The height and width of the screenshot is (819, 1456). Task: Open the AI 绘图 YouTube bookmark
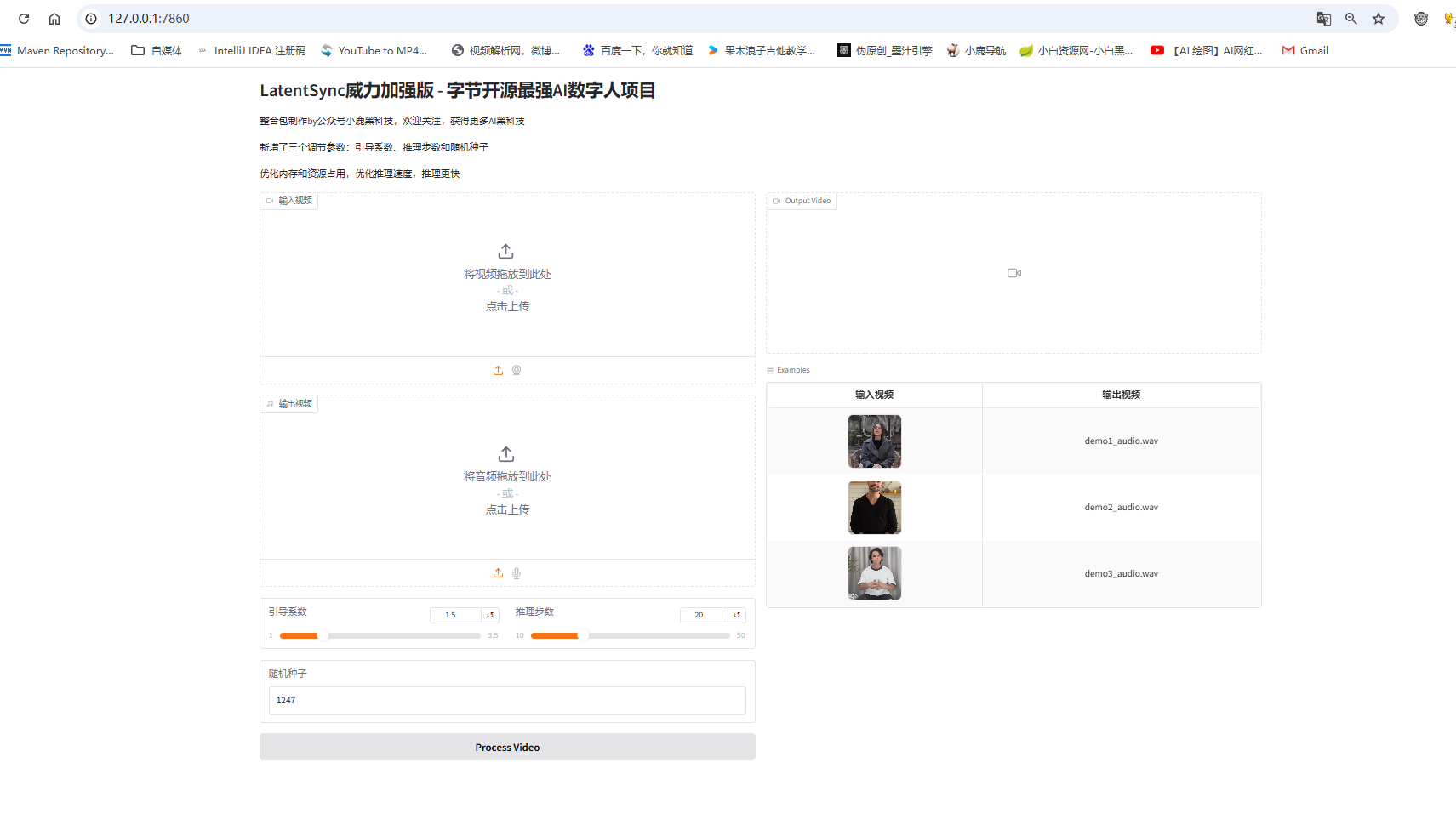pos(1207,51)
